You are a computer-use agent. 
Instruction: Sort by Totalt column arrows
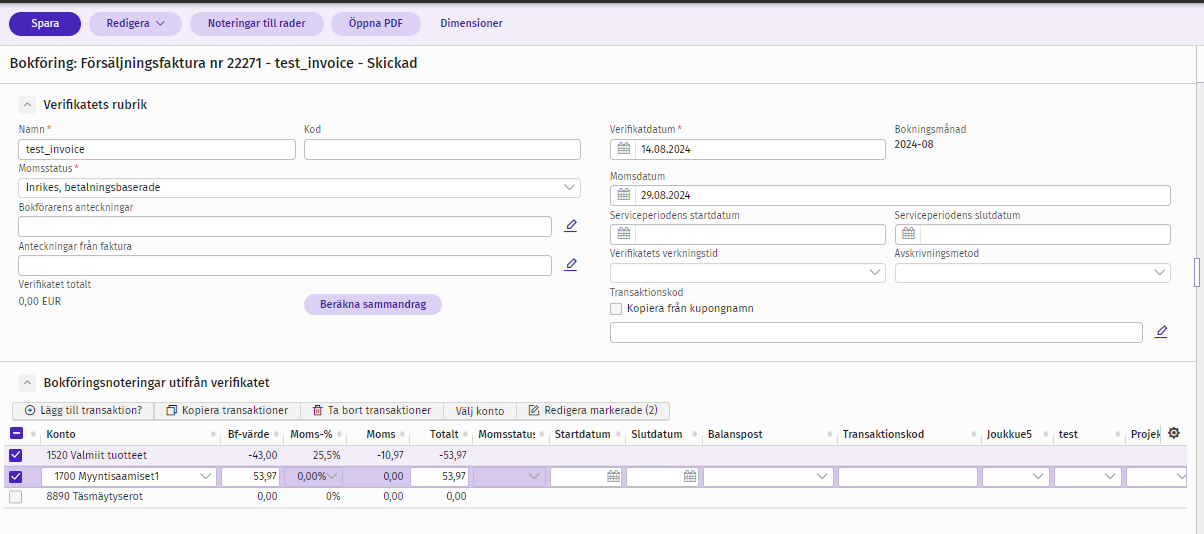point(466,435)
